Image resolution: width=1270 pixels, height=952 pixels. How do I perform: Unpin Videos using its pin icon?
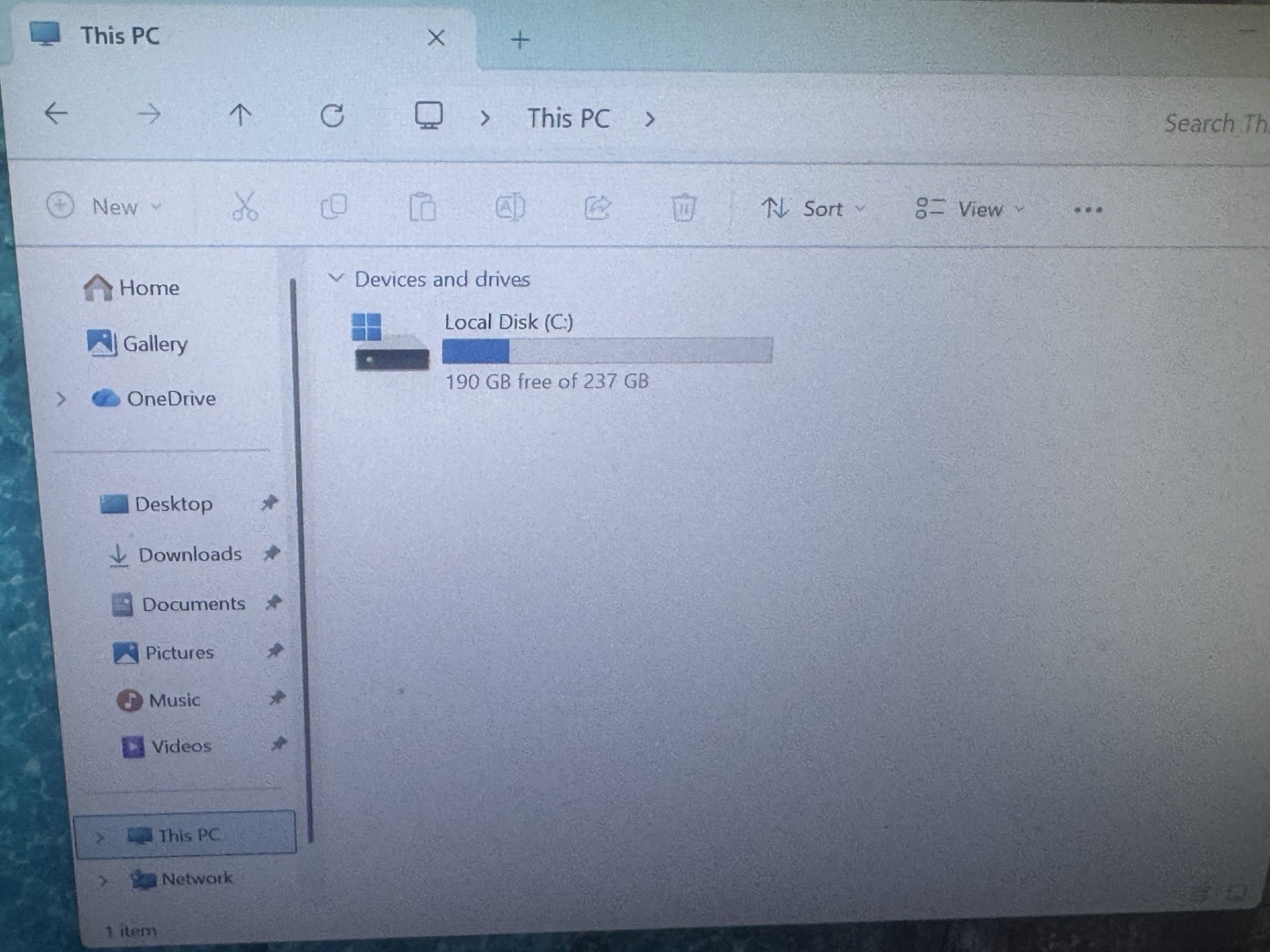pyautogui.click(x=279, y=744)
